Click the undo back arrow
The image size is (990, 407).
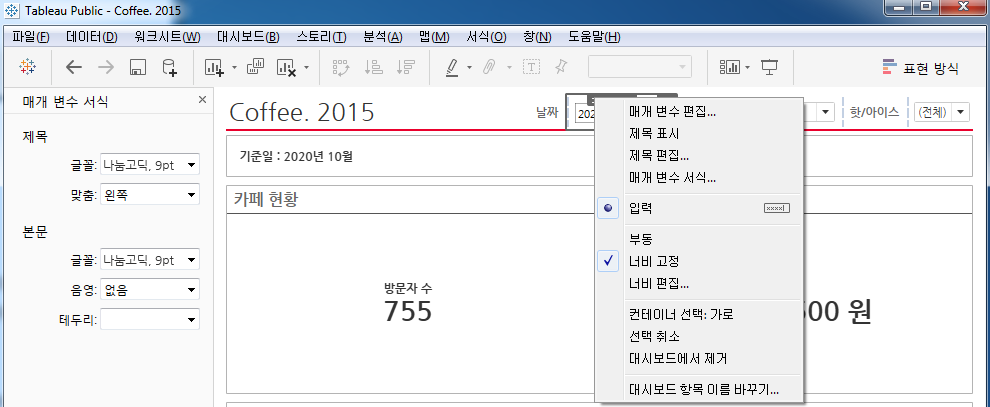(x=74, y=67)
